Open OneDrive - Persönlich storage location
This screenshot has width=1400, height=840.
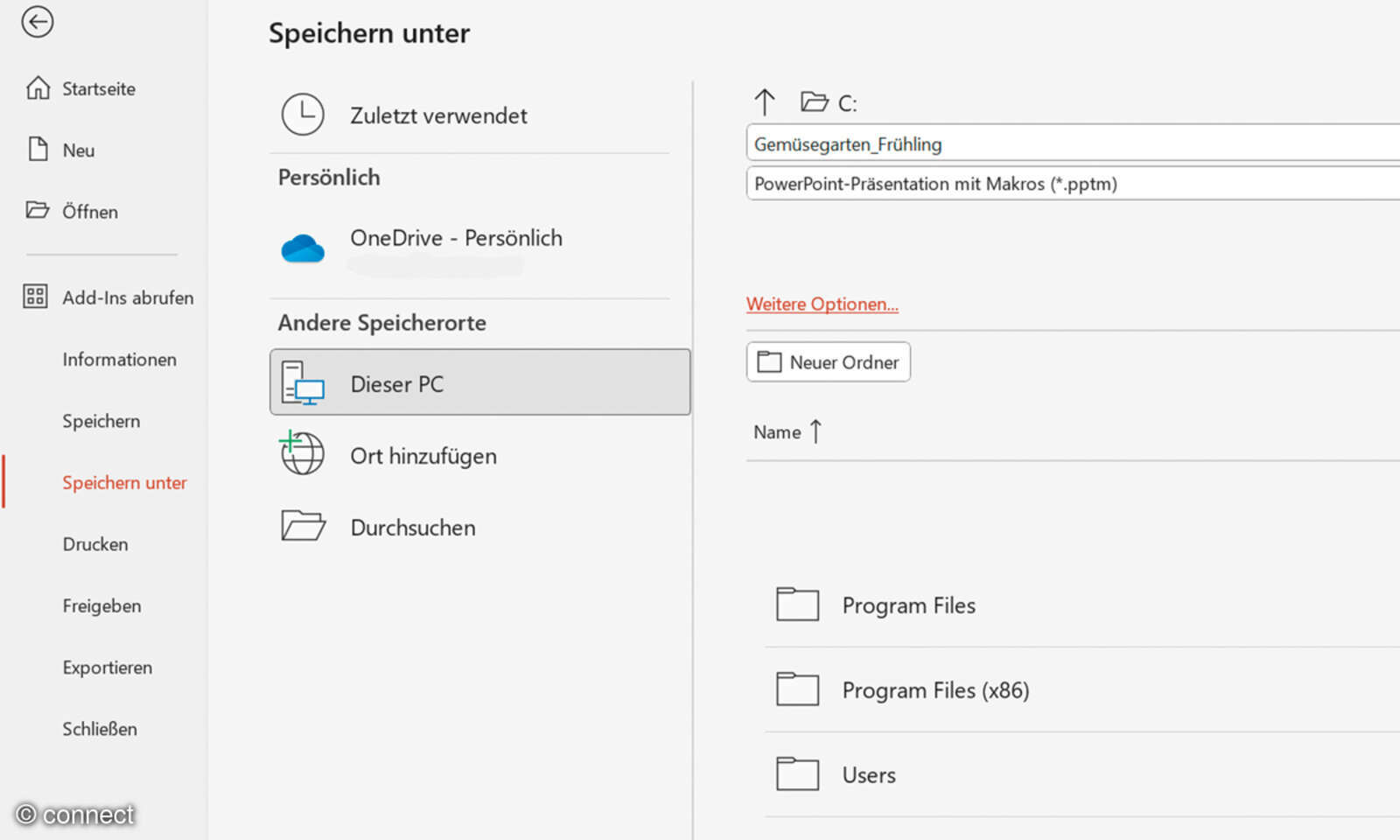tap(455, 238)
